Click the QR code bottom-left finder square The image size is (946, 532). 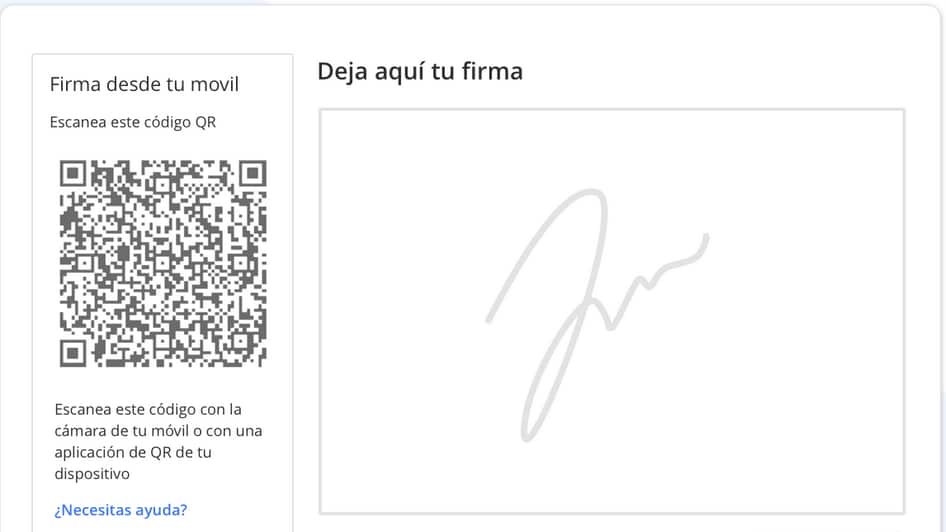pos(73,353)
